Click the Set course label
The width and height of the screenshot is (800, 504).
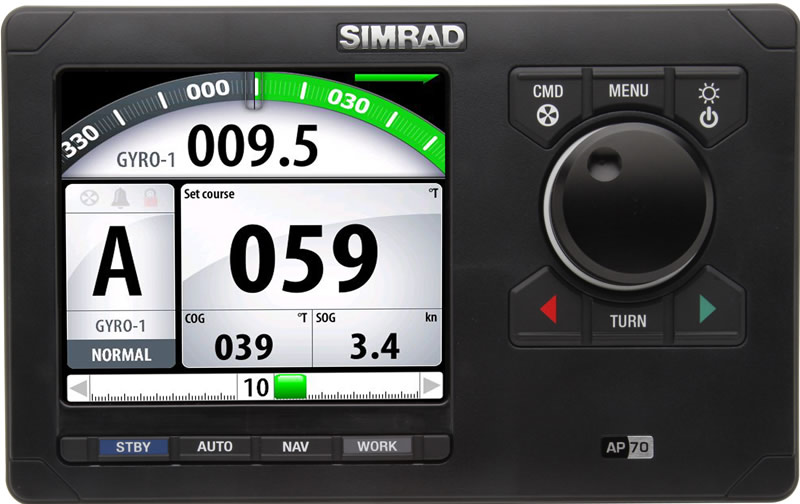click(x=209, y=194)
